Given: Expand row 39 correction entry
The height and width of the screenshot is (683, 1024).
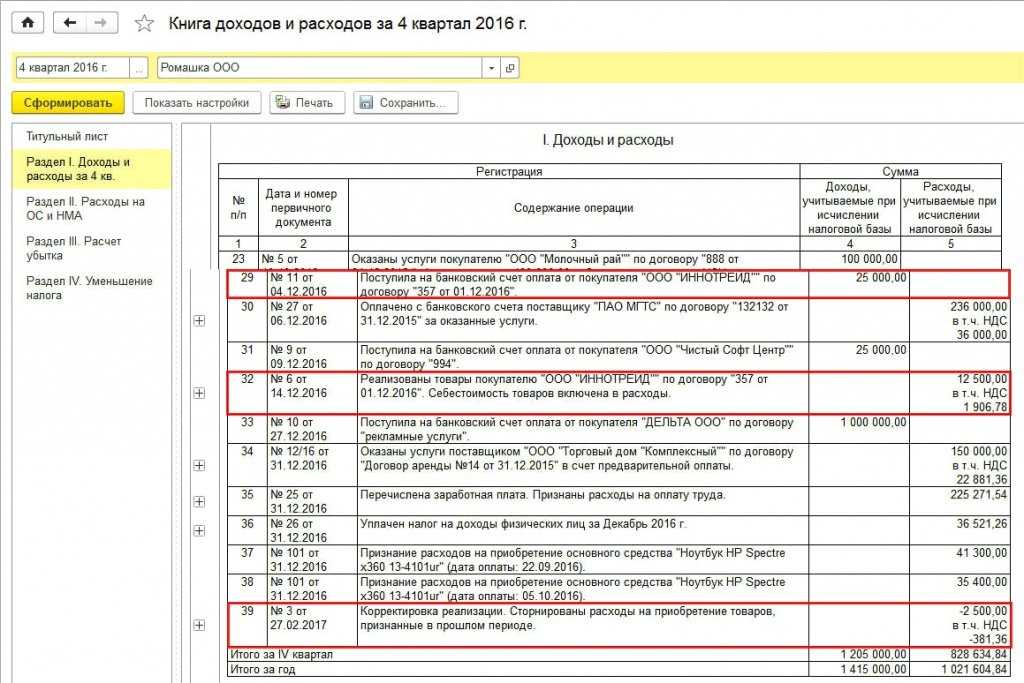Looking at the screenshot, I should pos(200,625).
